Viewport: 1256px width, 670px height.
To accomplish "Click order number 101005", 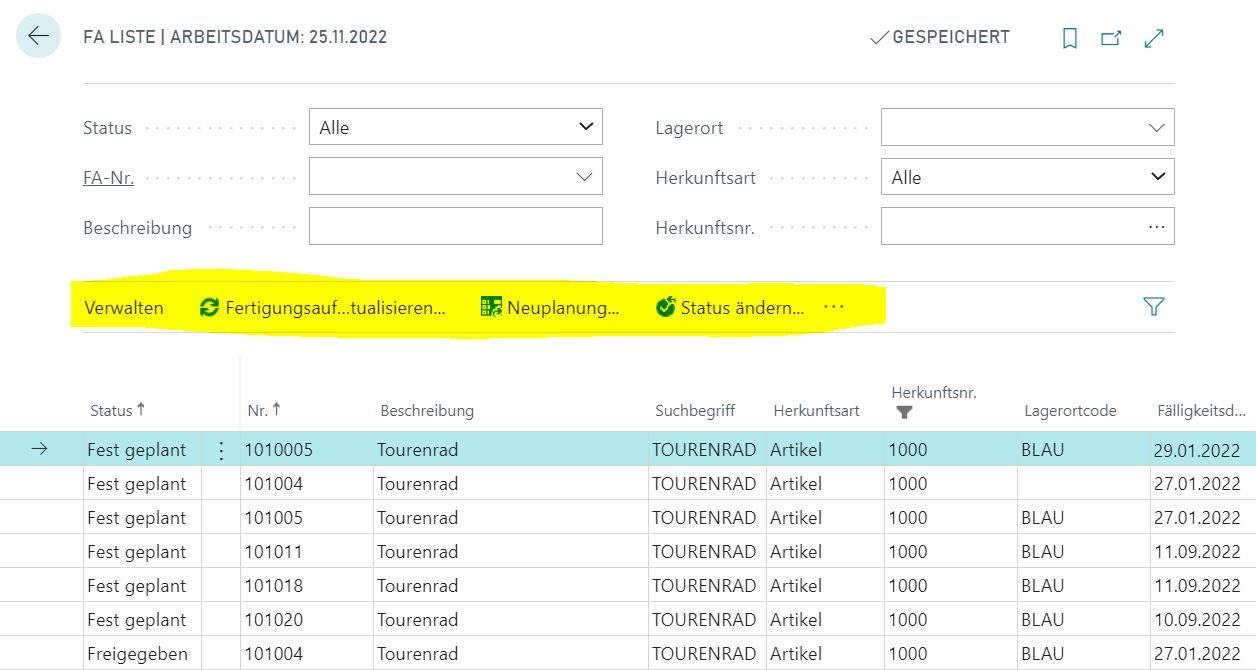I will (x=274, y=518).
